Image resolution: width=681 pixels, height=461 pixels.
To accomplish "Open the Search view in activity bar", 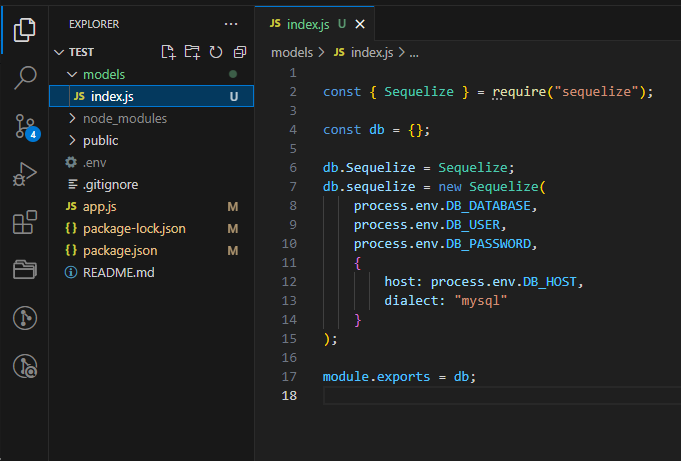I will point(24,78).
